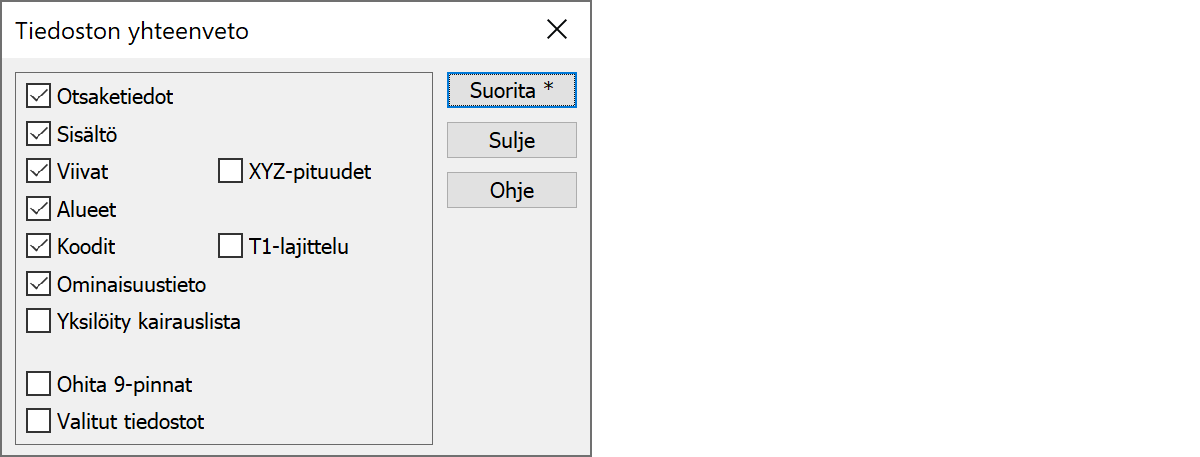Tick the Ohita 9-pinnat checkbox
Viewport: 1200px width, 457px height.
[x=39, y=384]
